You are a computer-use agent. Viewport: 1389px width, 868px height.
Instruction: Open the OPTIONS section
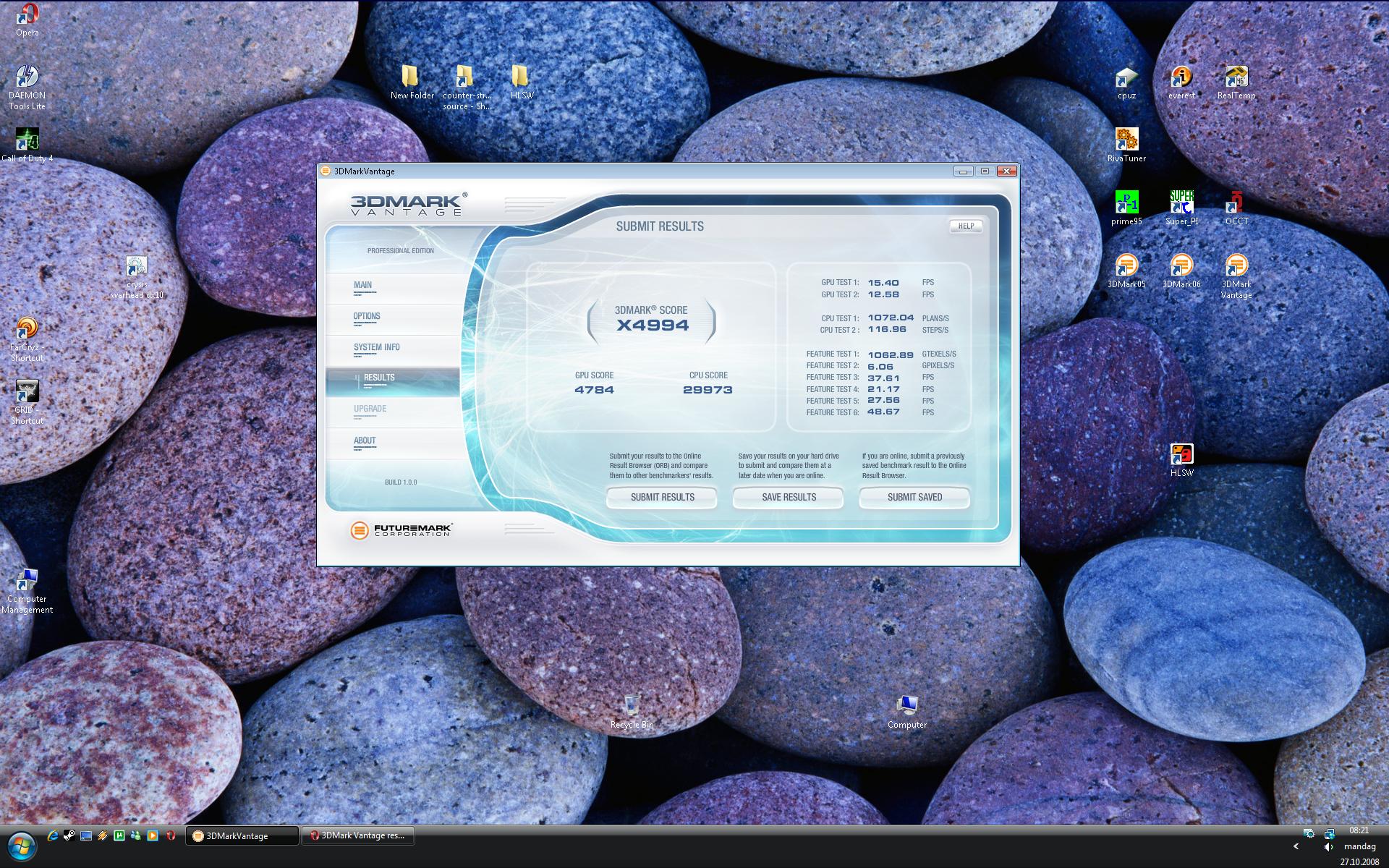(x=393, y=318)
